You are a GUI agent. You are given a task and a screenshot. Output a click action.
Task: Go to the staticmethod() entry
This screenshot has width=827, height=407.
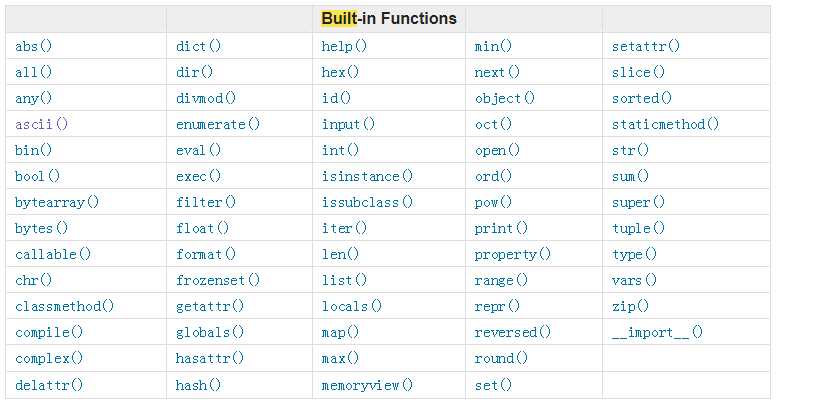point(666,124)
